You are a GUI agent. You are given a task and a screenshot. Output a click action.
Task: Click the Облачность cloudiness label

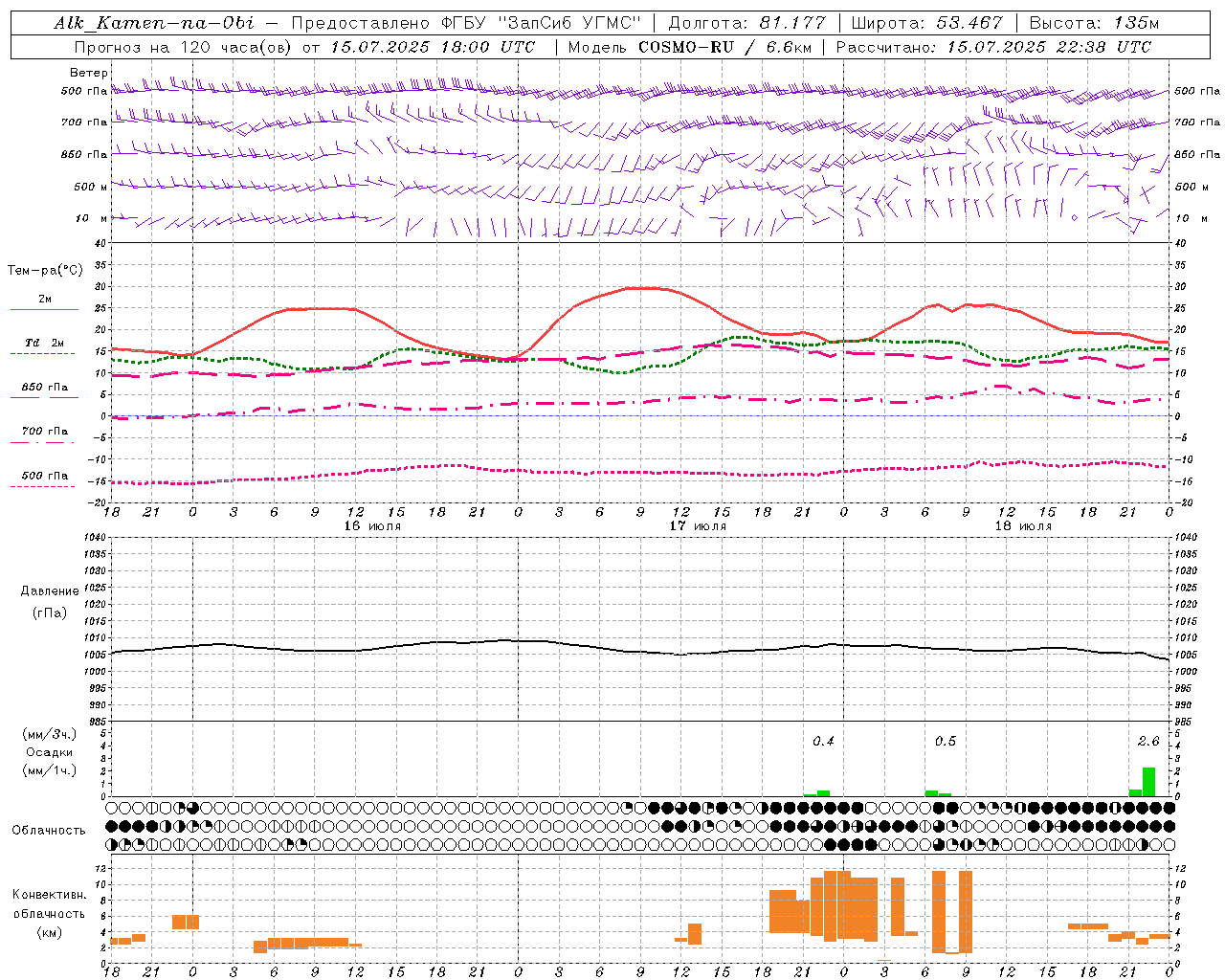point(49,830)
